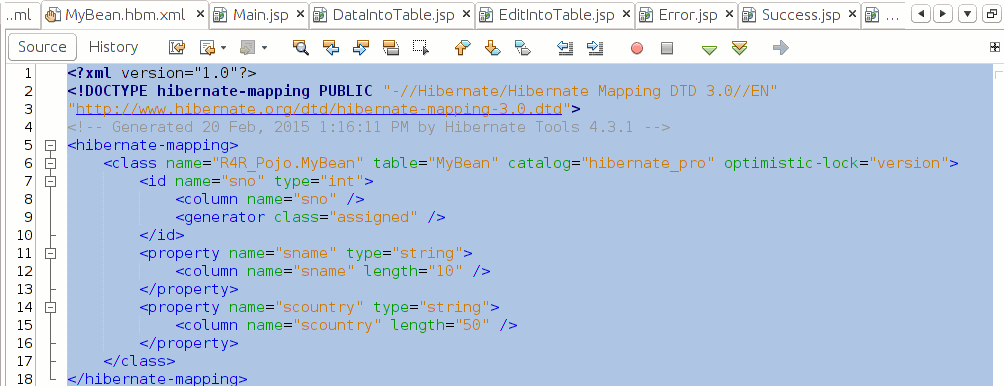Click Previous Bookmark icon
The height and width of the screenshot is (387, 1004).
[x=462, y=47]
